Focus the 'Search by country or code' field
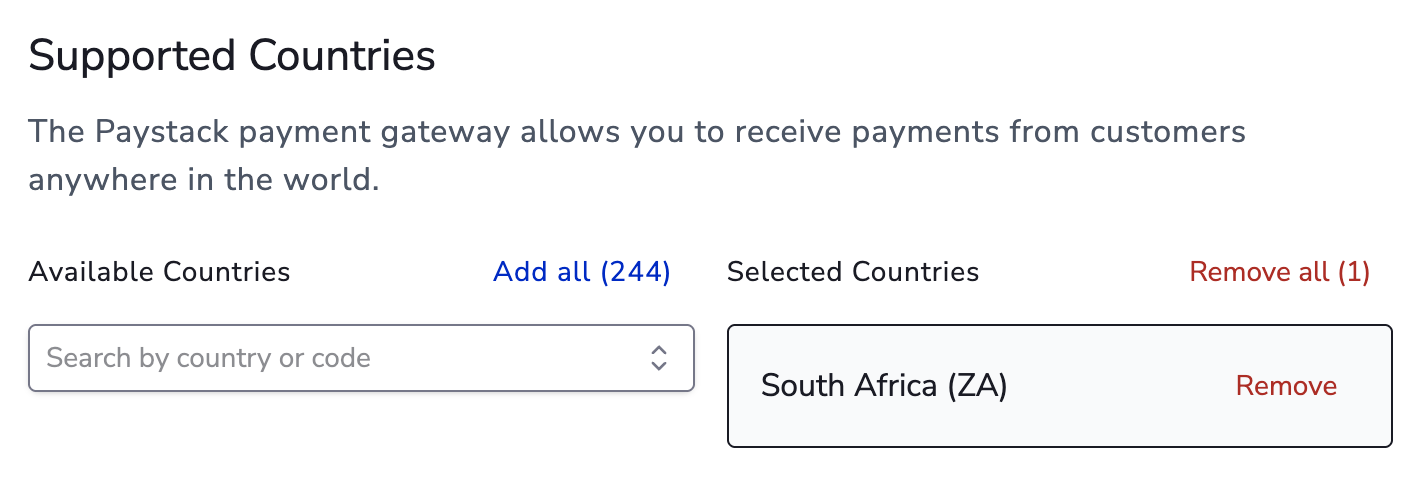1418x500 pixels. point(300,358)
